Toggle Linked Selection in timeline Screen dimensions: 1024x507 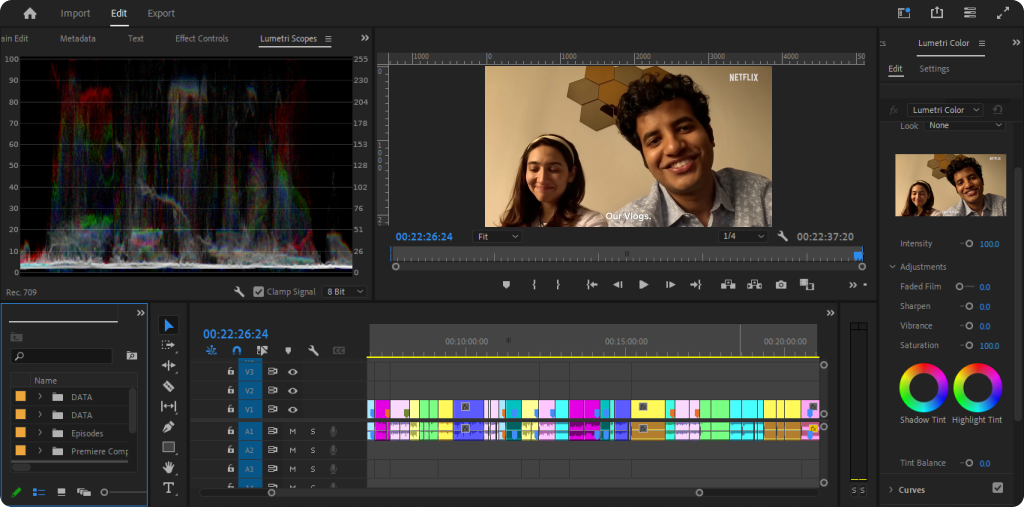[x=262, y=351]
